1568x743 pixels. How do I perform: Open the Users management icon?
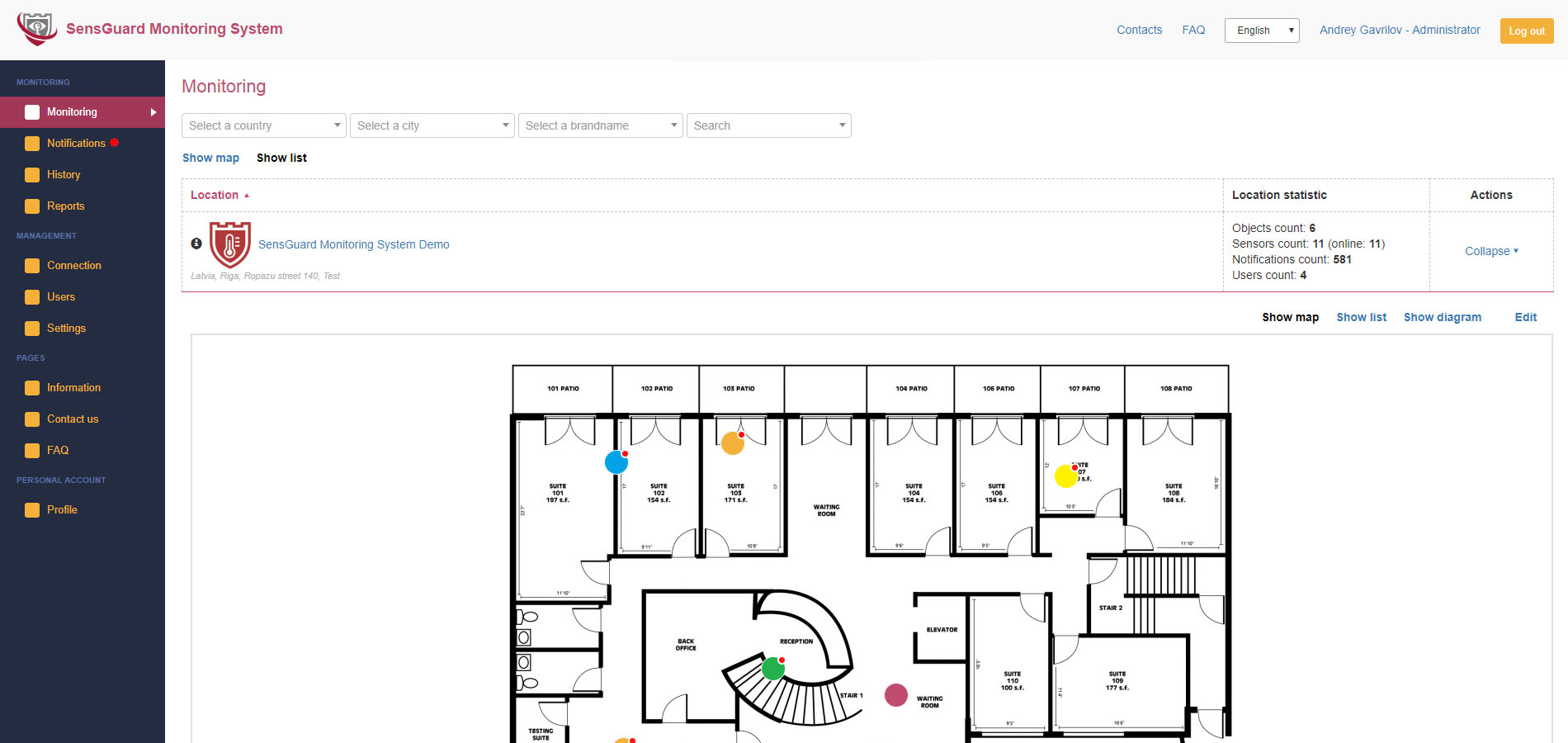click(x=32, y=296)
